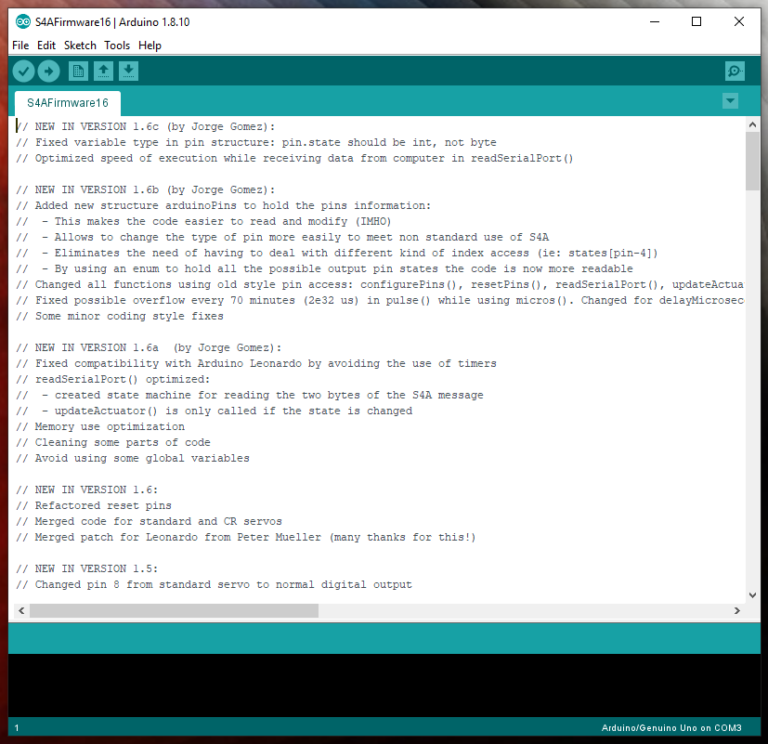Create a new sketch with New icon
Image resolution: width=768 pixels, height=744 pixels.
tap(78, 71)
